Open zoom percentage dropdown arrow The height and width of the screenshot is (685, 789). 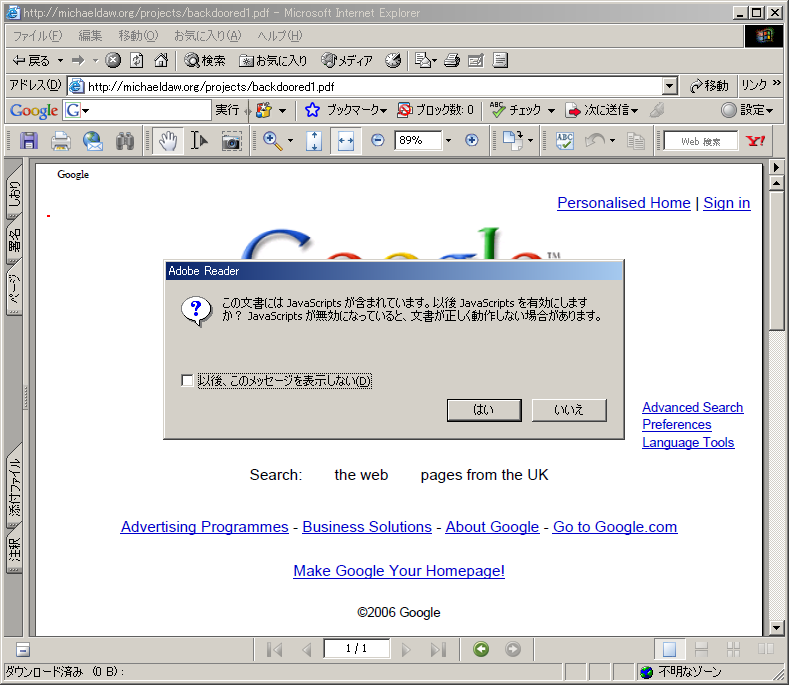(x=448, y=140)
